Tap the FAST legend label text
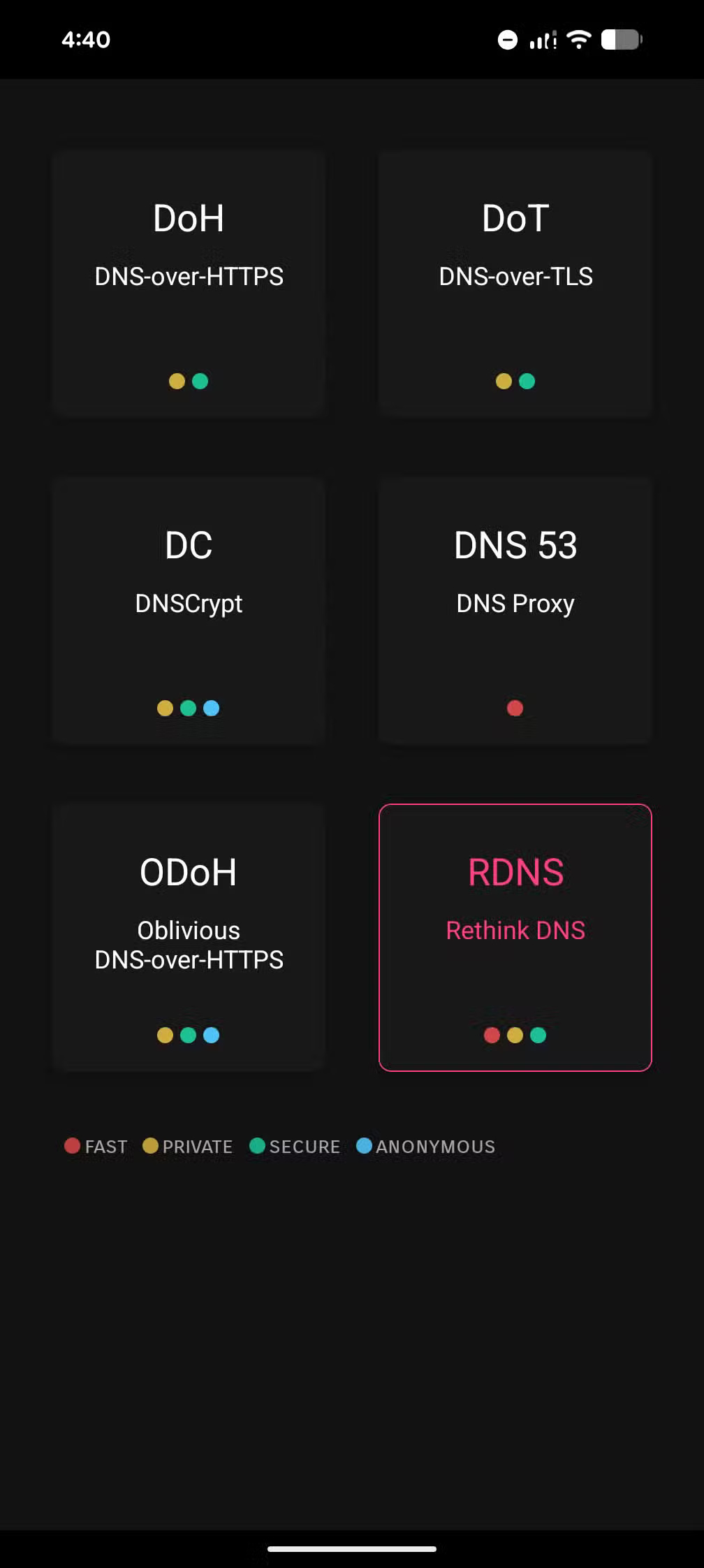Screen dimensions: 704x1568 click(105, 1146)
